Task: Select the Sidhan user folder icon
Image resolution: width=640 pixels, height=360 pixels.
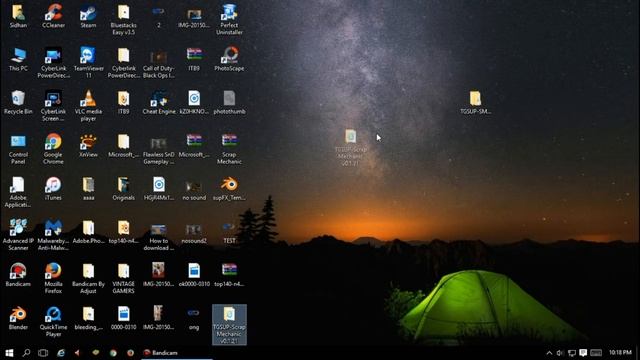Action: [x=18, y=16]
